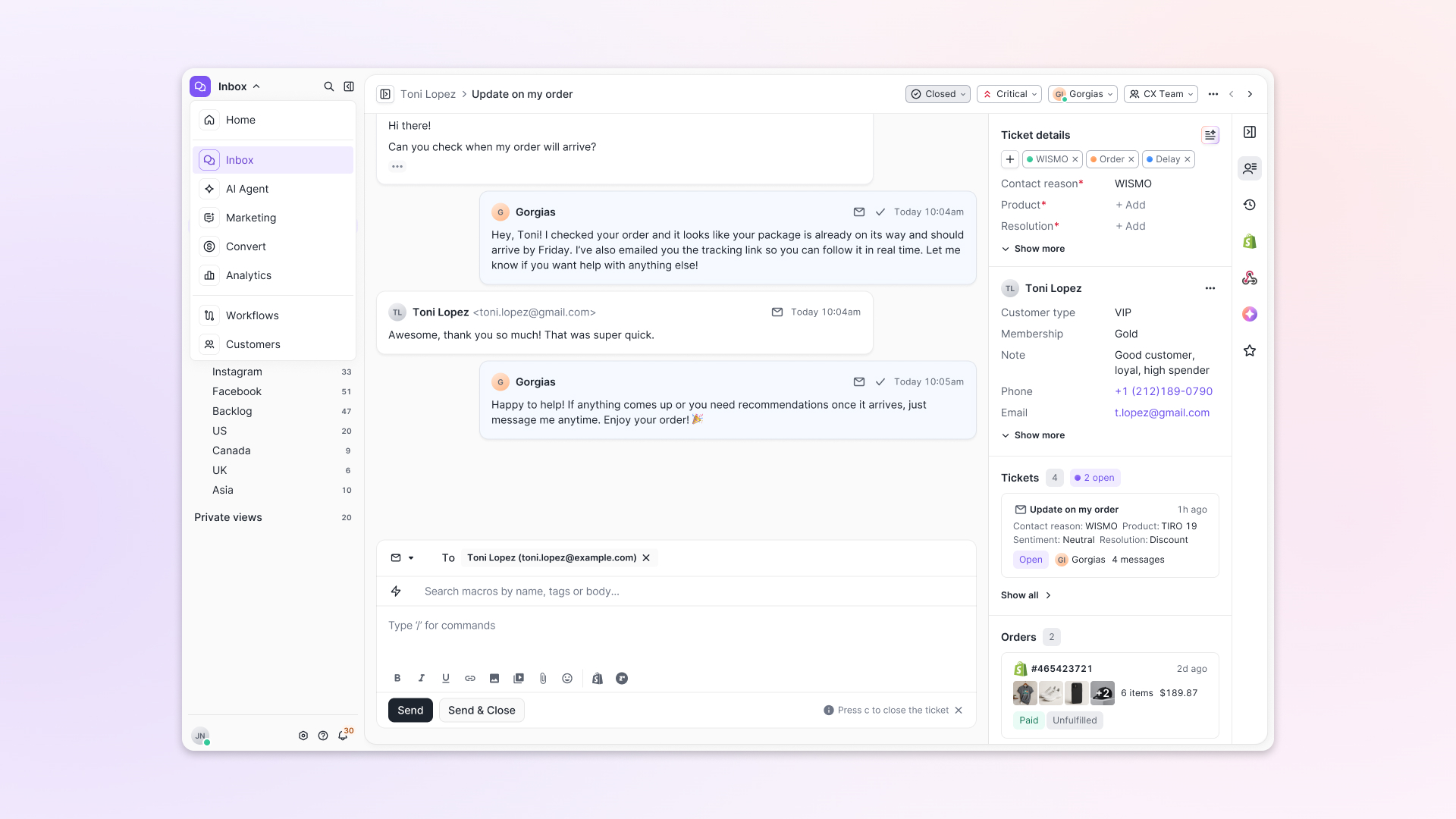Screen dimensions: 1456x819
Task: Insert a video in the reply
Action: click(519, 679)
